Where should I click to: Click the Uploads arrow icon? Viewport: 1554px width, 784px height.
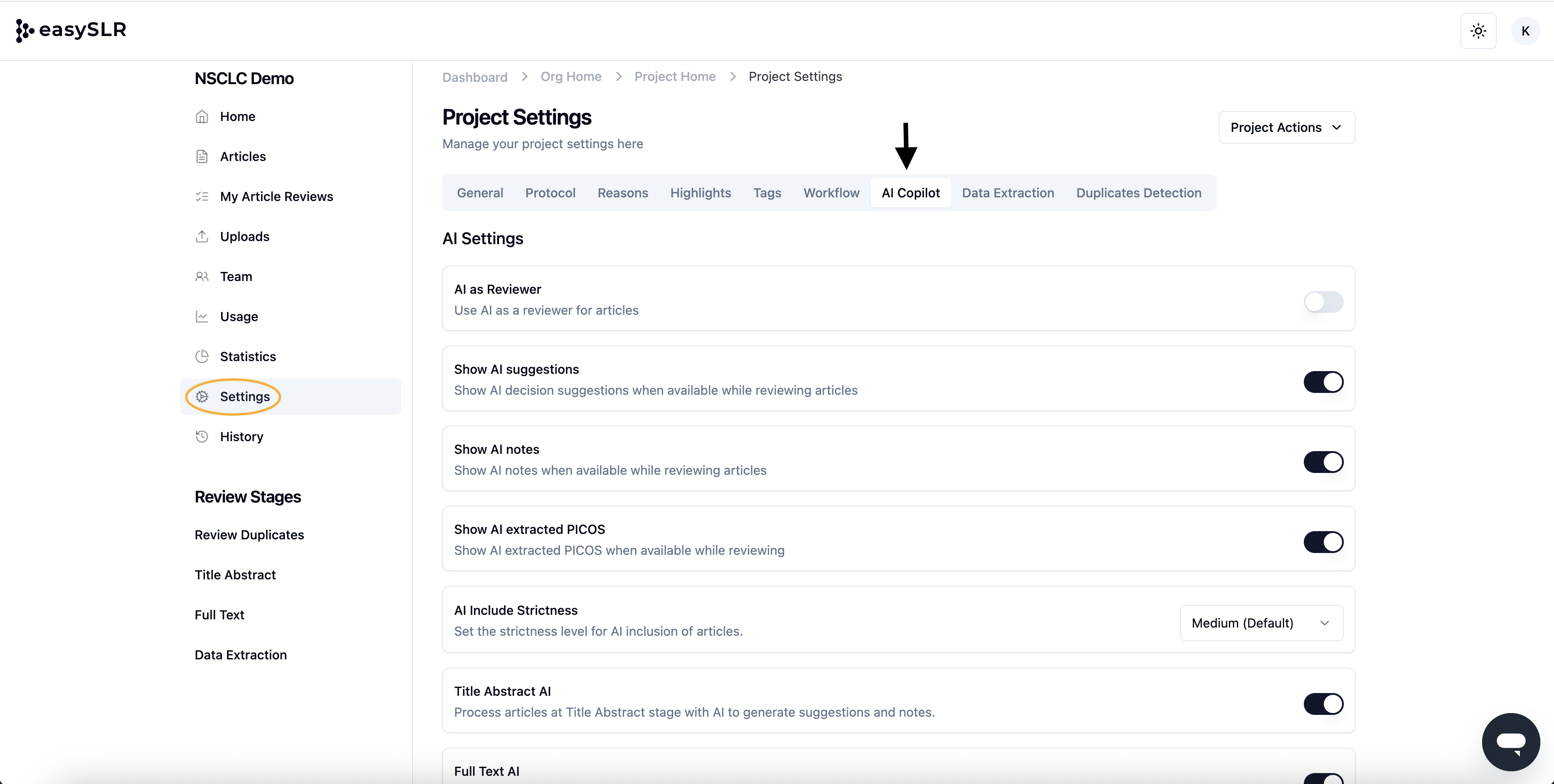[x=202, y=236]
